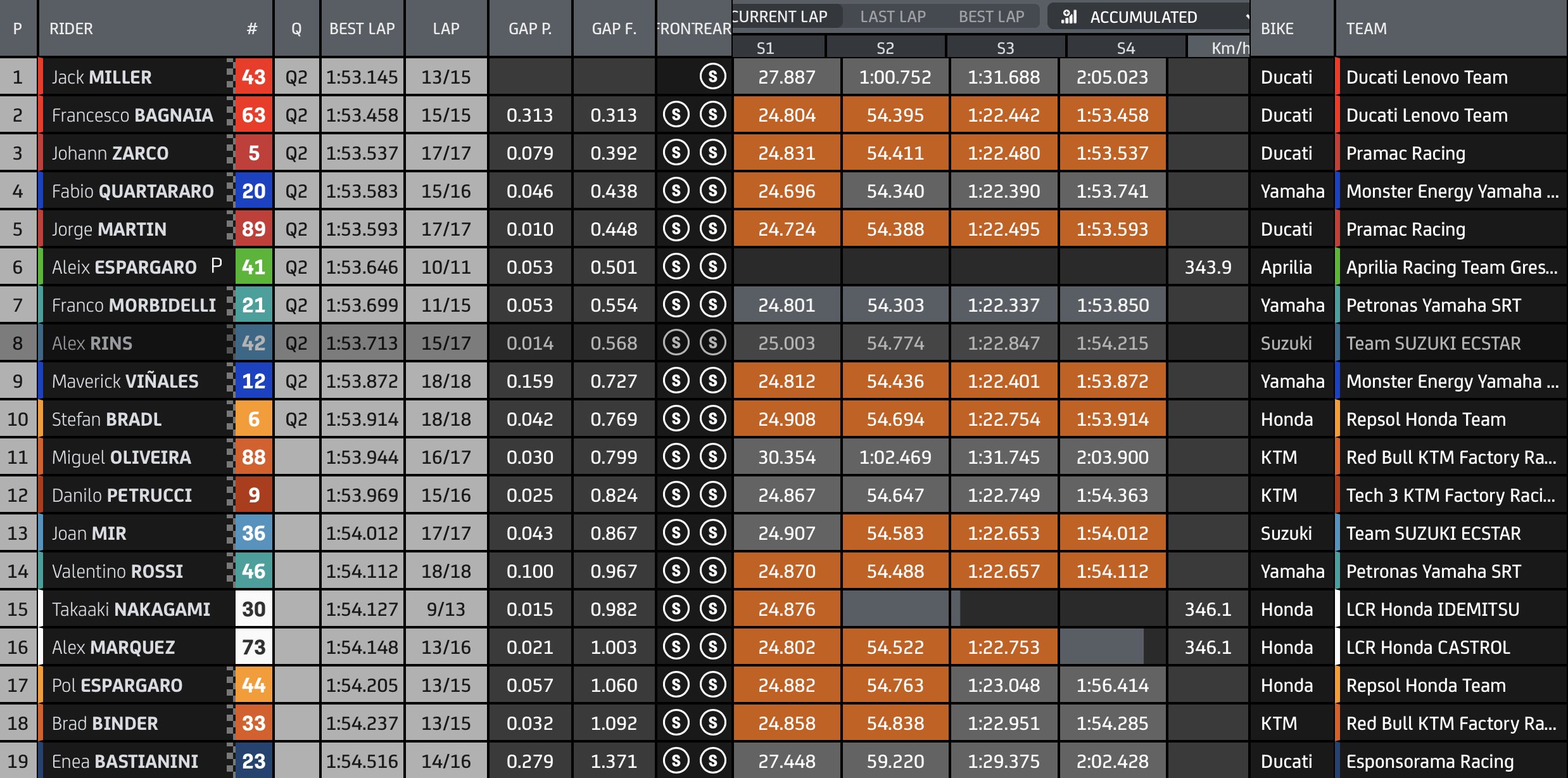Click Zarco's front soft tyre icon
The width and height of the screenshot is (1568, 778).
(676, 153)
